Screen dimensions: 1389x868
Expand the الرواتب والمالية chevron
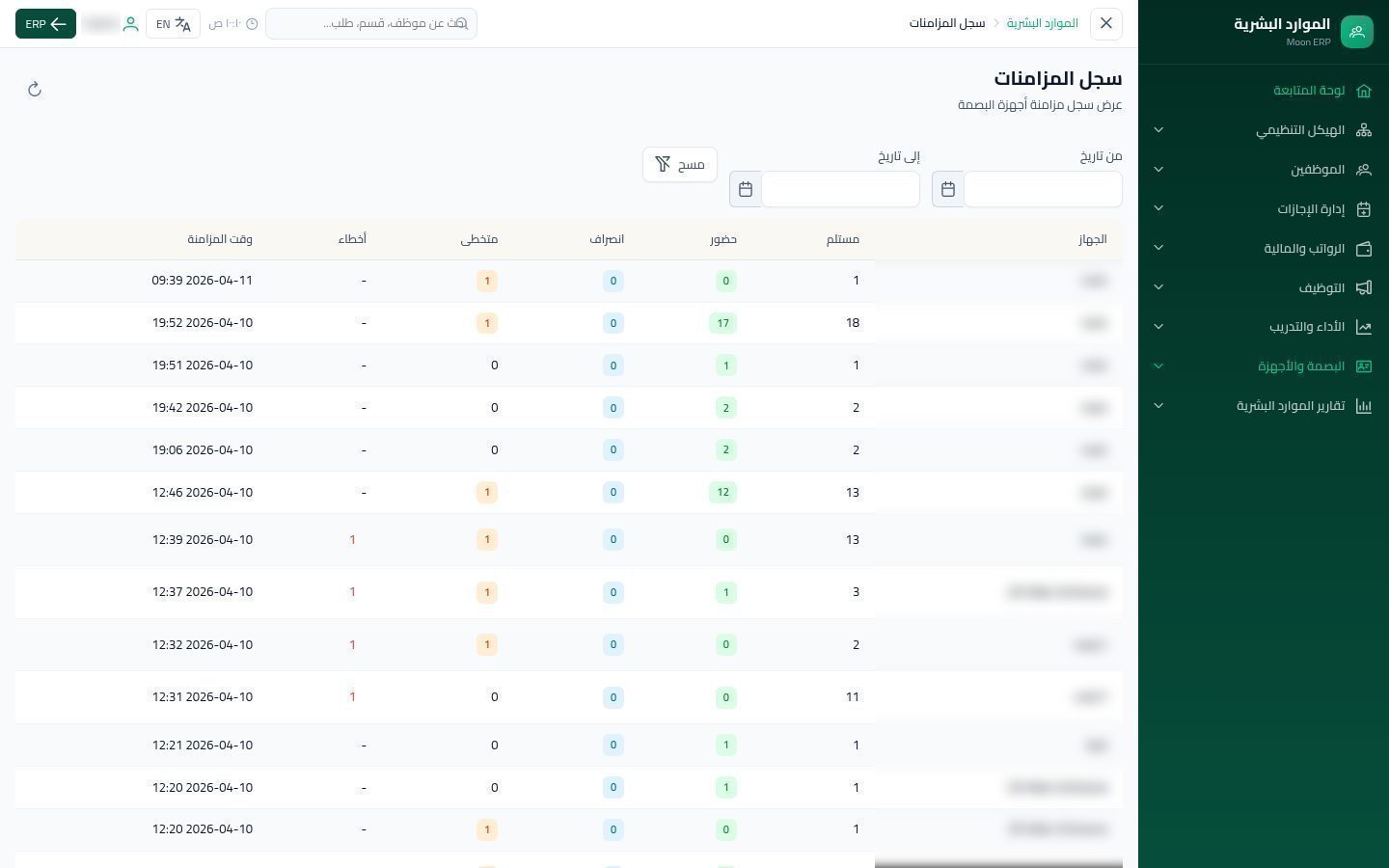(x=1158, y=249)
